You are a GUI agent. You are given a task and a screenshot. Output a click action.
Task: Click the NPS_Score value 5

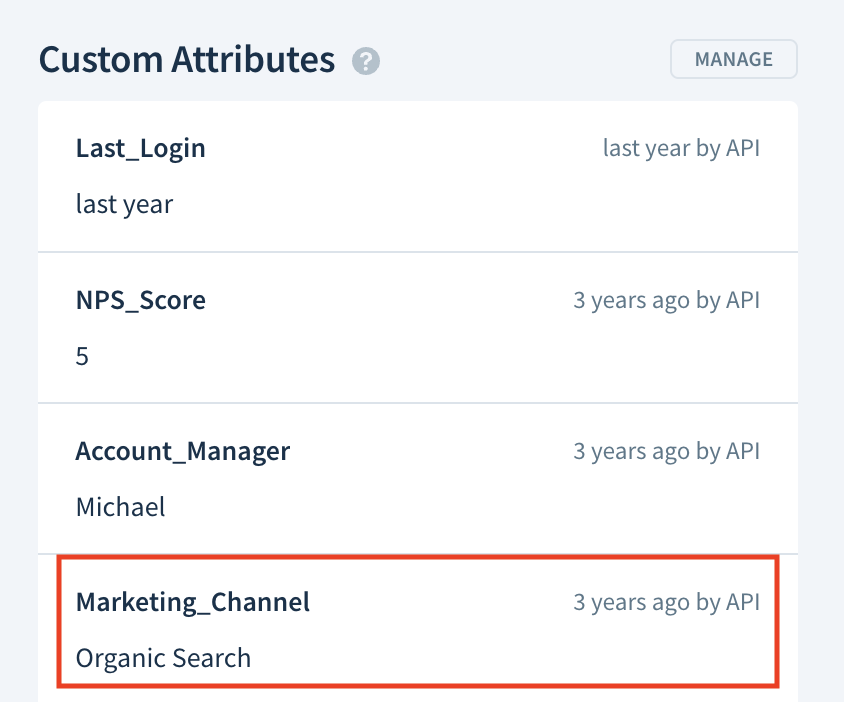[x=82, y=356]
